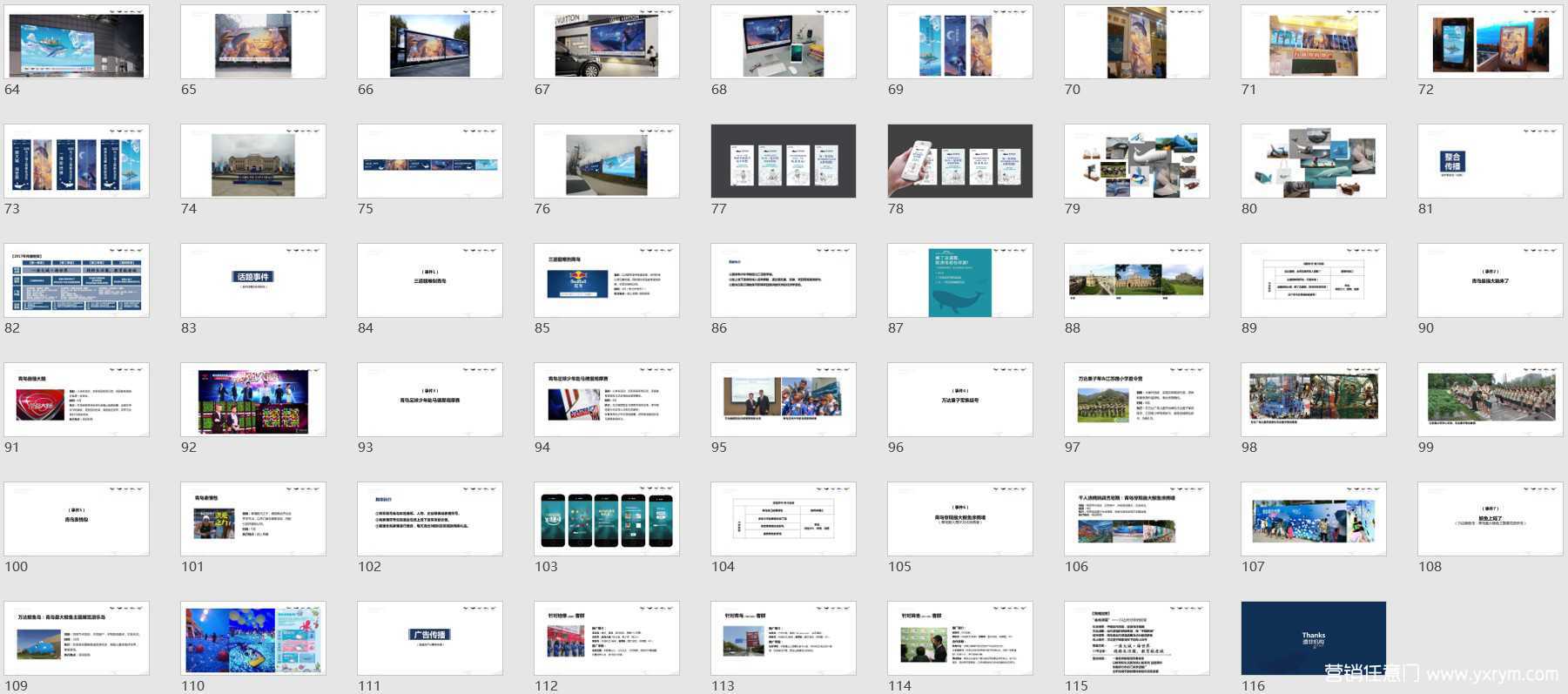Open slide 92 stage show thumbnail
Screen dimensions: 1568x694
(x=253, y=400)
